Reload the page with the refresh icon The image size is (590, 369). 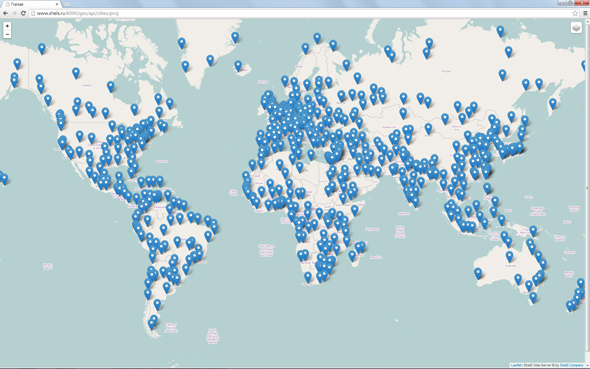pos(23,13)
